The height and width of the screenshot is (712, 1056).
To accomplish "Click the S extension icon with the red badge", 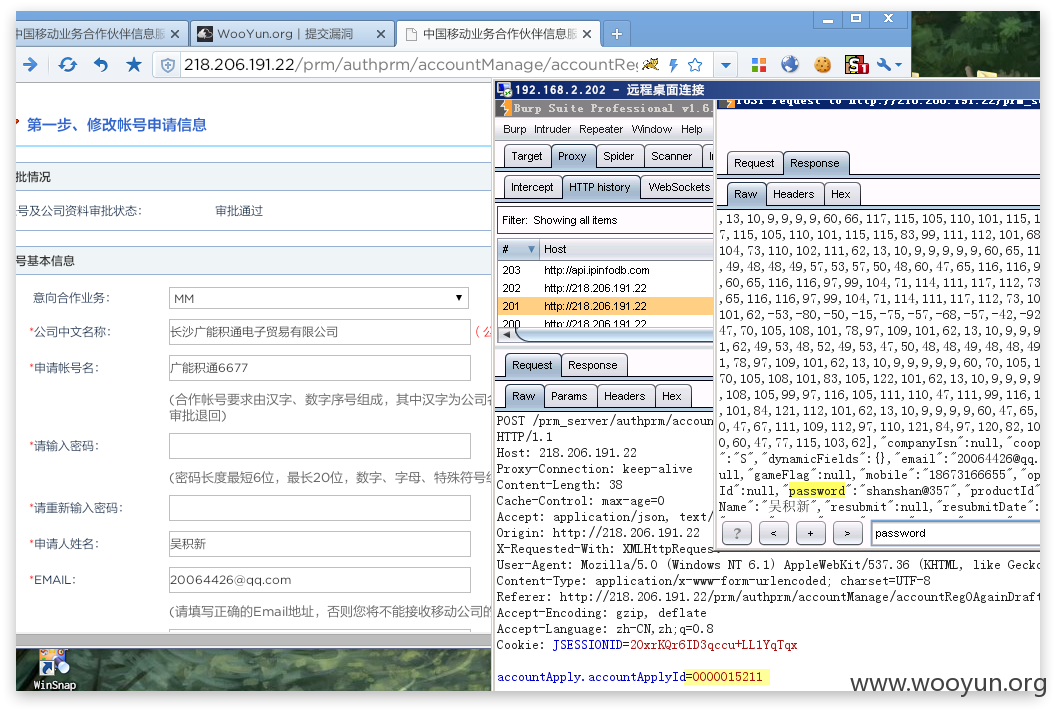I will (856, 65).
